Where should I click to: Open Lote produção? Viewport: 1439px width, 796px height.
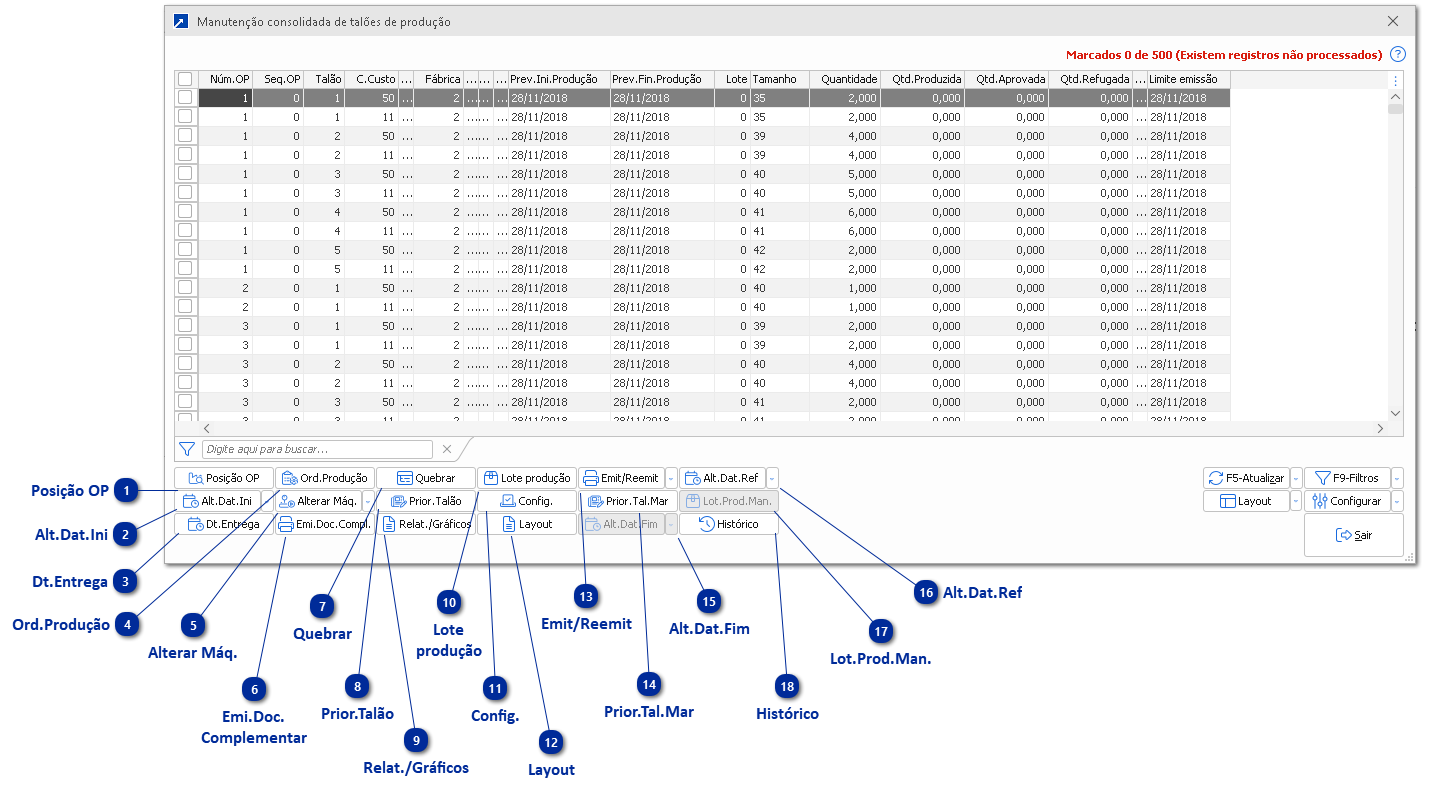527,478
